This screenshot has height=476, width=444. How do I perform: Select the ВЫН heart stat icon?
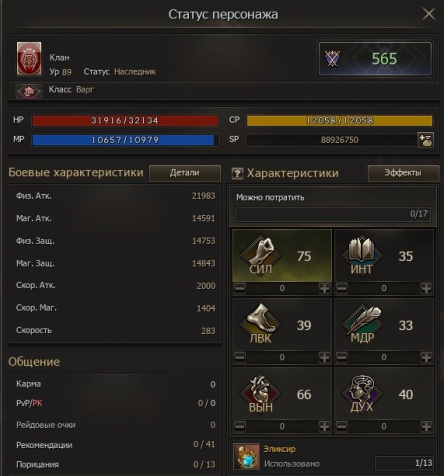pos(260,394)
